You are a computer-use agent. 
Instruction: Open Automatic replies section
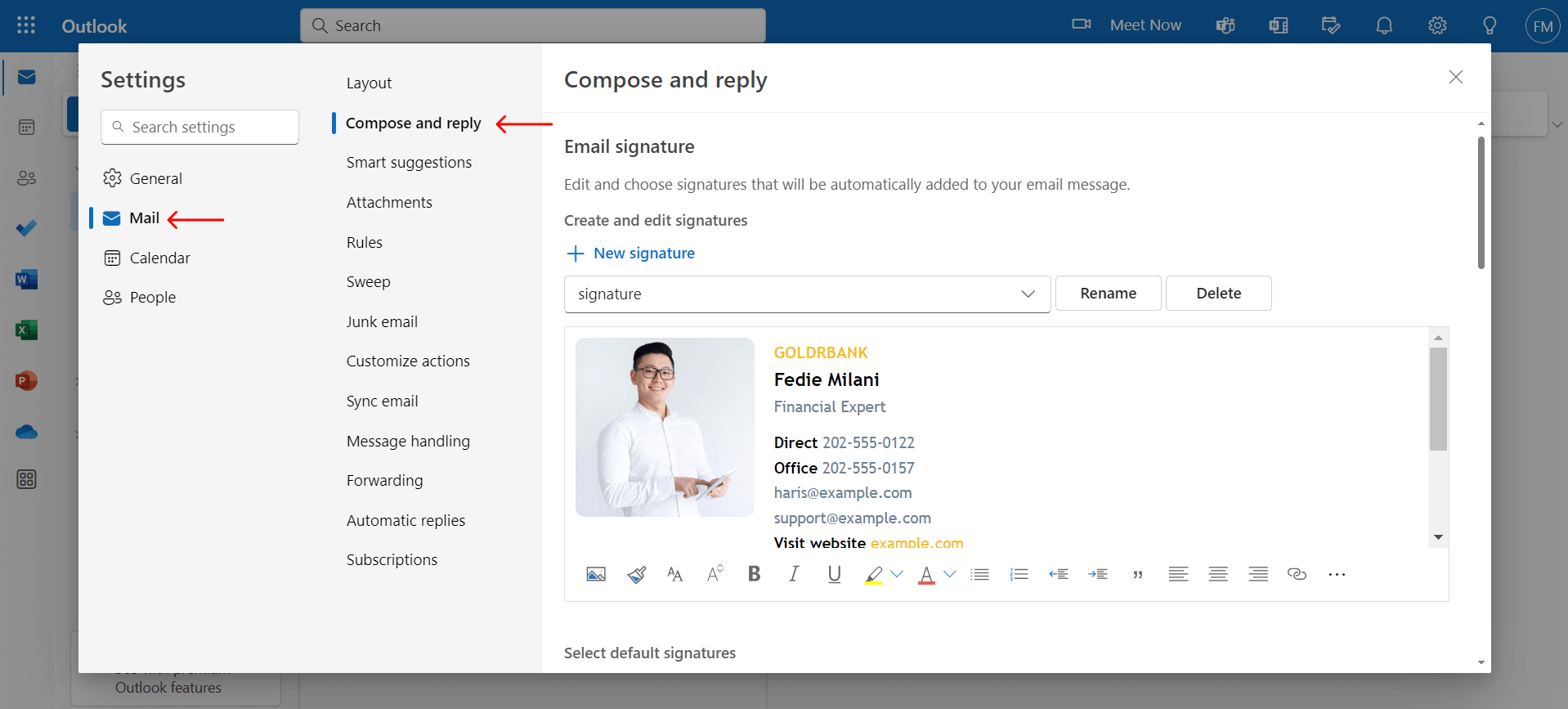tap(405, 521)
